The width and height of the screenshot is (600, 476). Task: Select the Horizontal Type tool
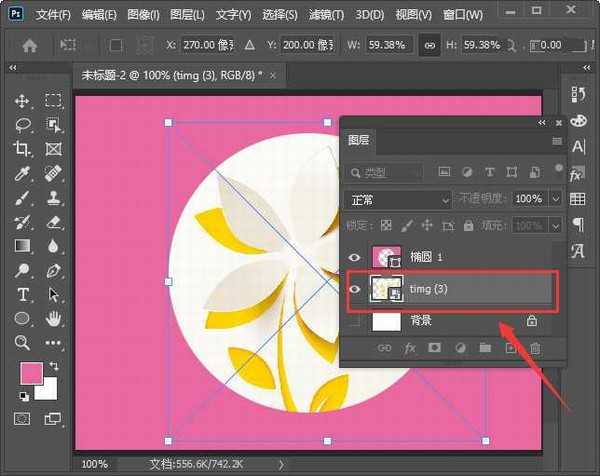23,294
